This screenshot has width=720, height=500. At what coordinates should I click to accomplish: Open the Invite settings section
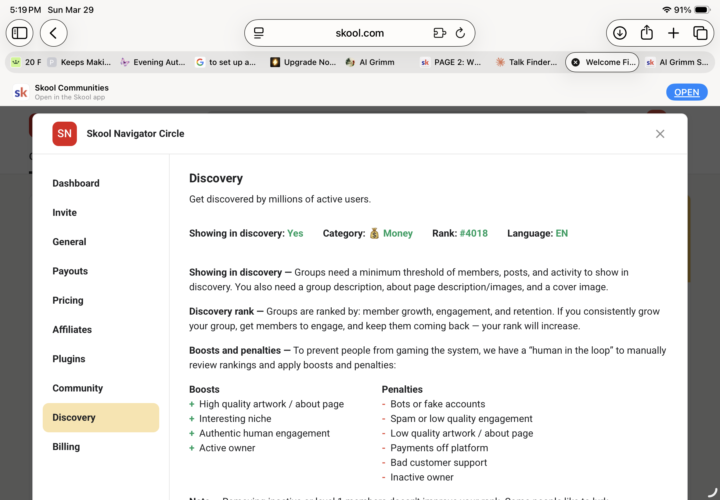point(64,213)
